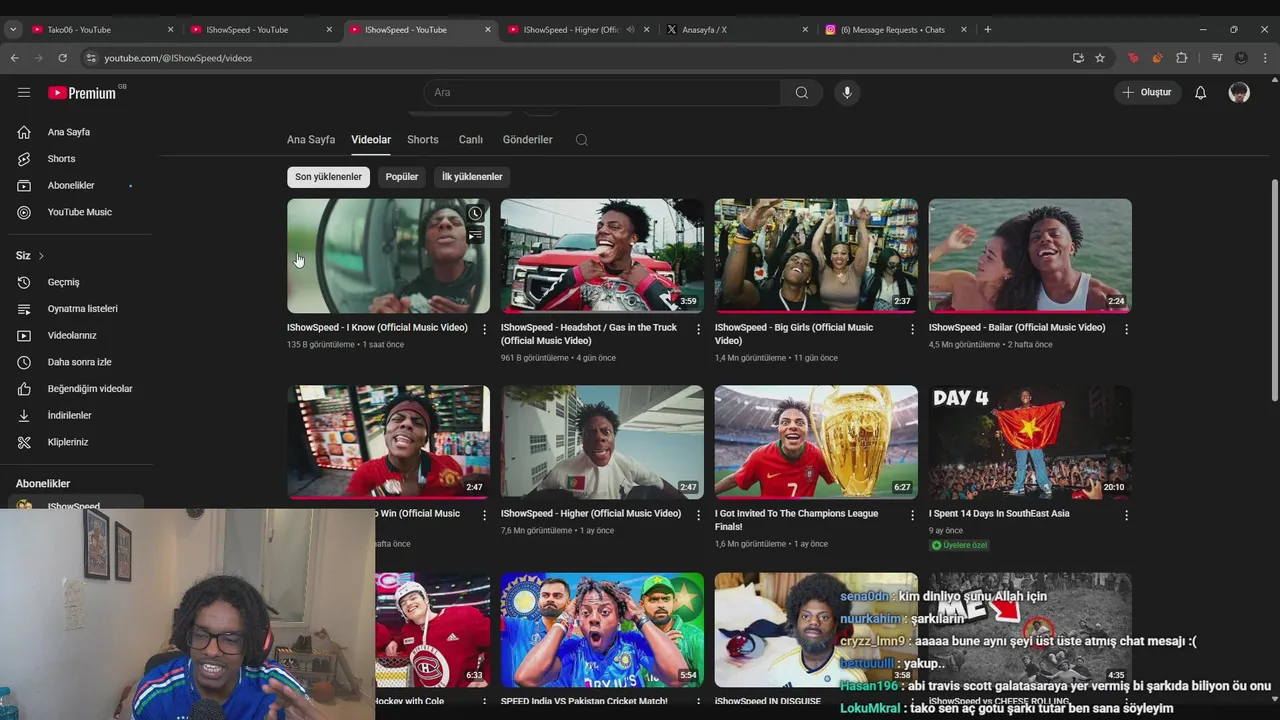Viewport: 1280px width, 720px height.
Task: Search within channel using magnifier icon
Action: (582, 140)
